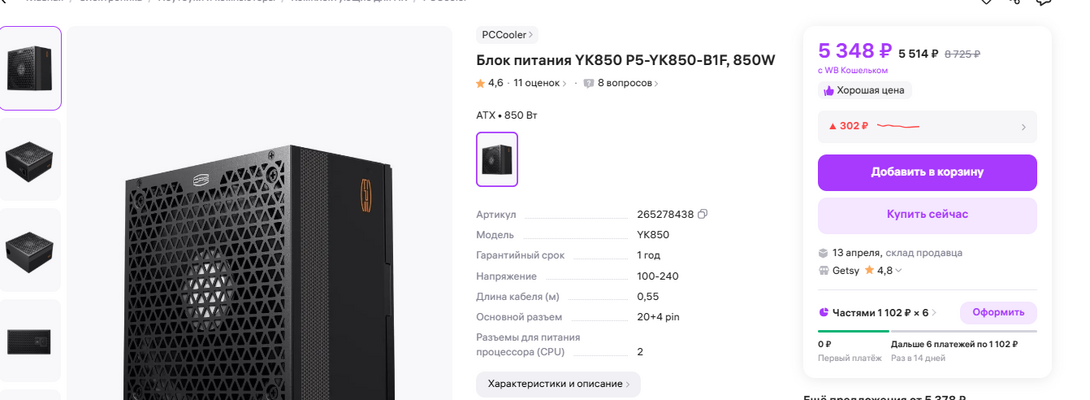
Task: Expand the price history row chevron
Action: click(x=1023, y=127)
